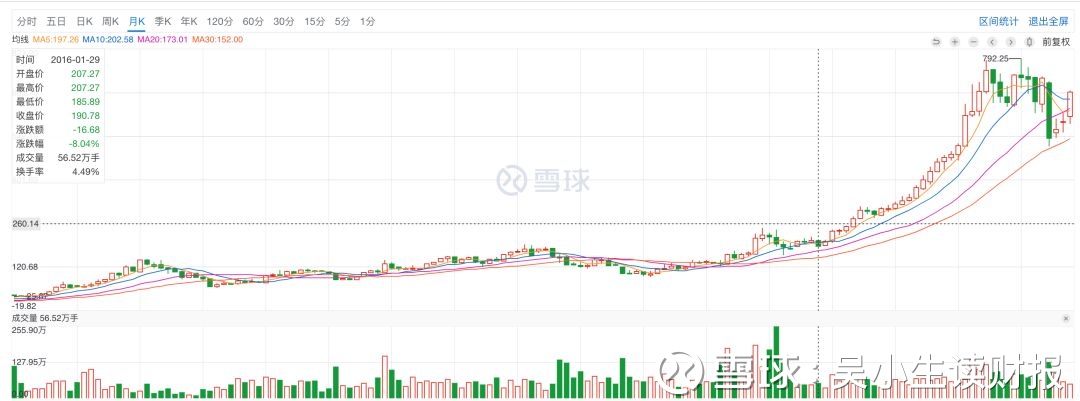This screenshot has width=1080, height=401.
Task: Click the candlestick chart style icon
Action: pyautogui.click(x=1028, y=42)
